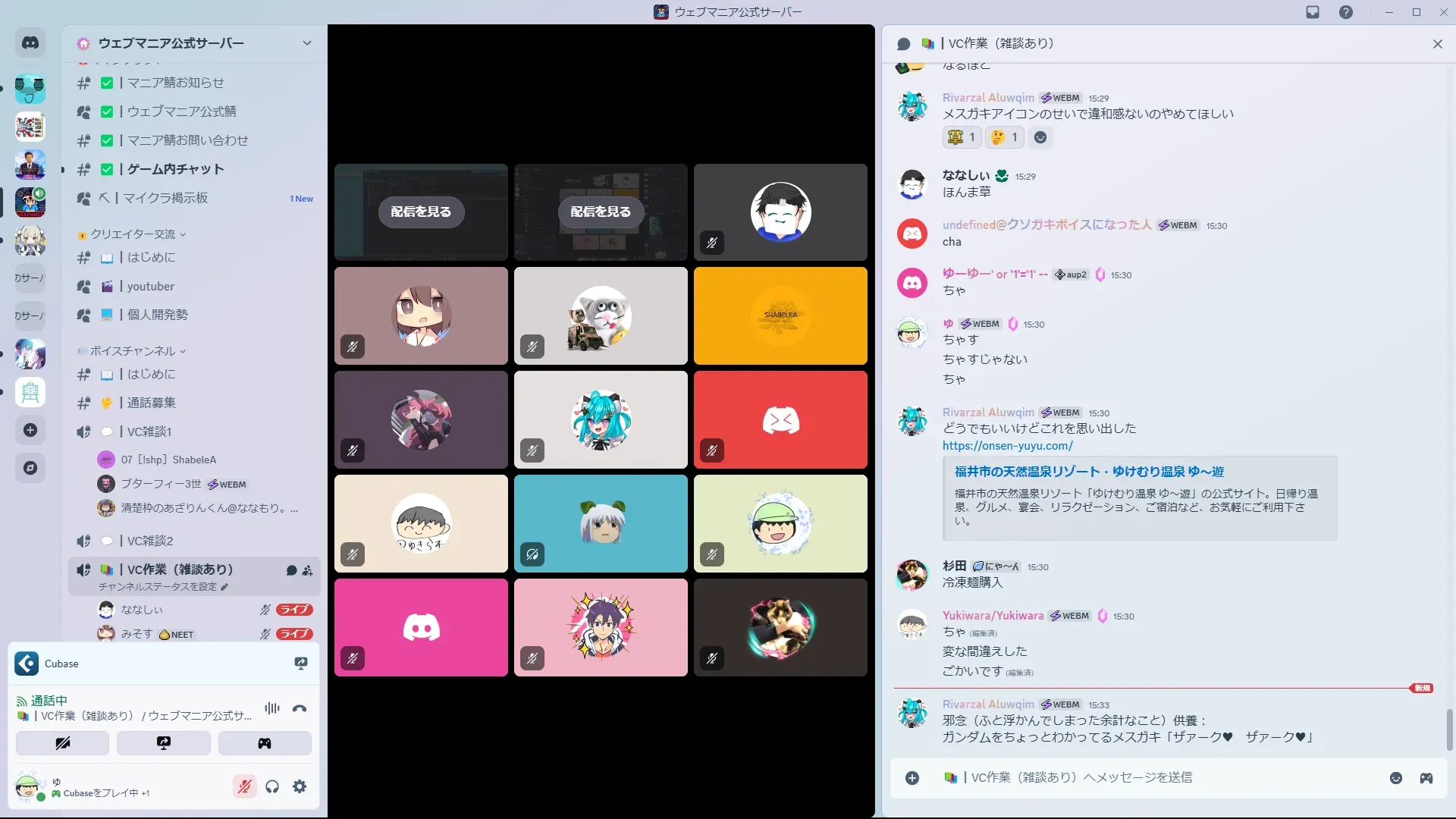1456x819 pixels.
Task: Turn on the camera
Action: (x=62, y=743)
